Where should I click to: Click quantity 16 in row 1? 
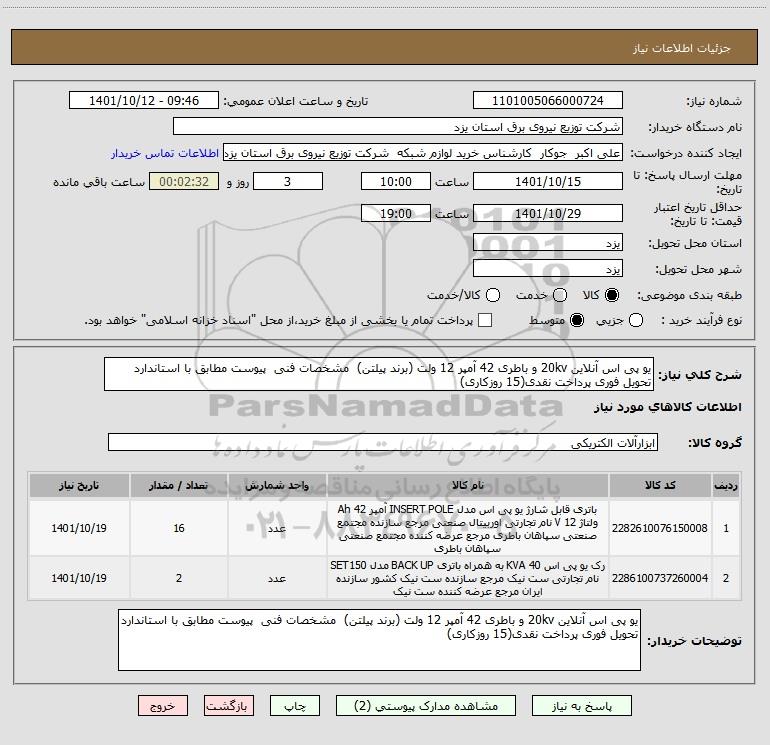(179, 528)
